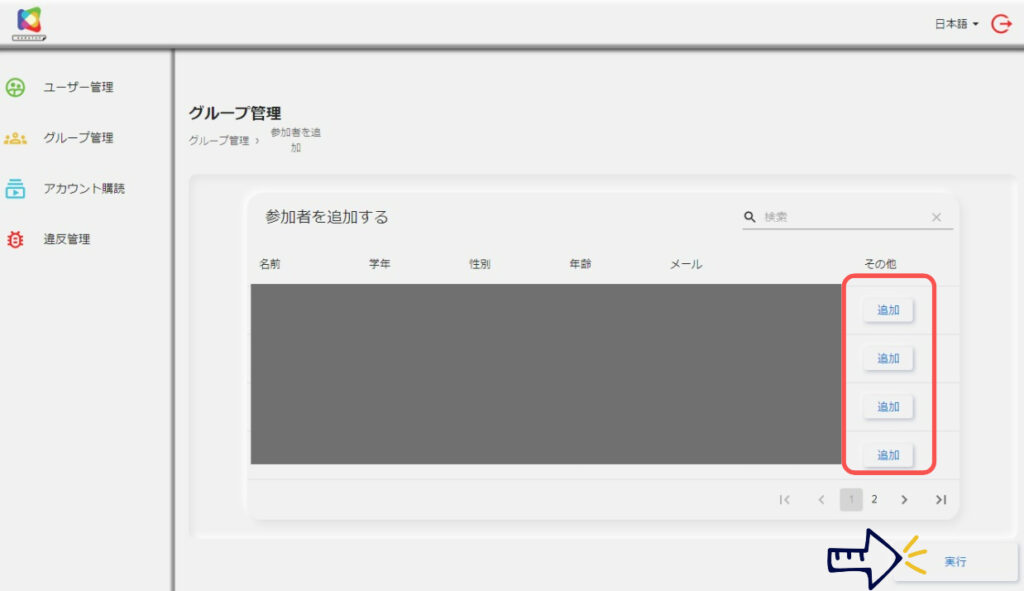1024x591 pixels.
Task: Click the グループ管理 sidebar people icon
Action: tap(15, 138)
